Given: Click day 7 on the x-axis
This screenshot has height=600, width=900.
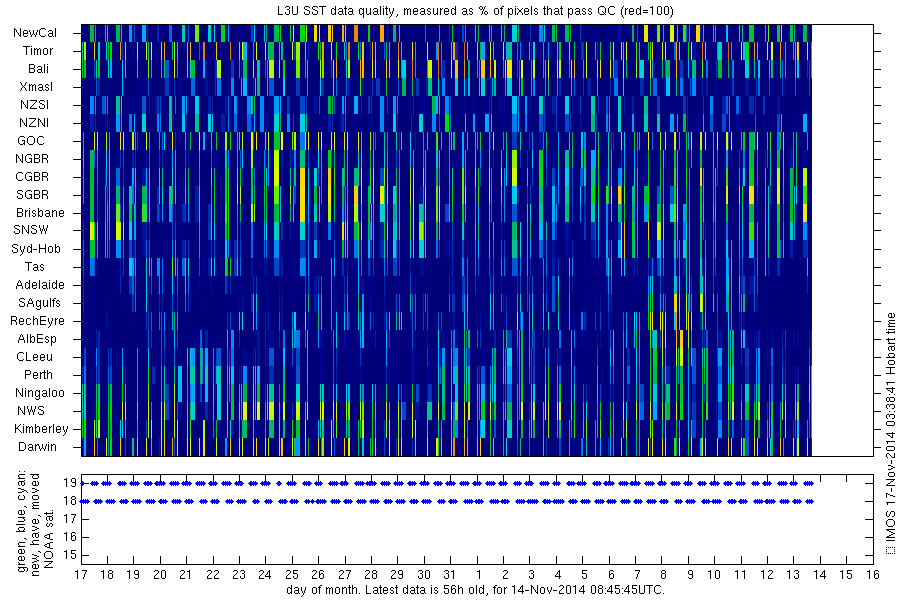Looking at the screenshot, I should point(637,575).
